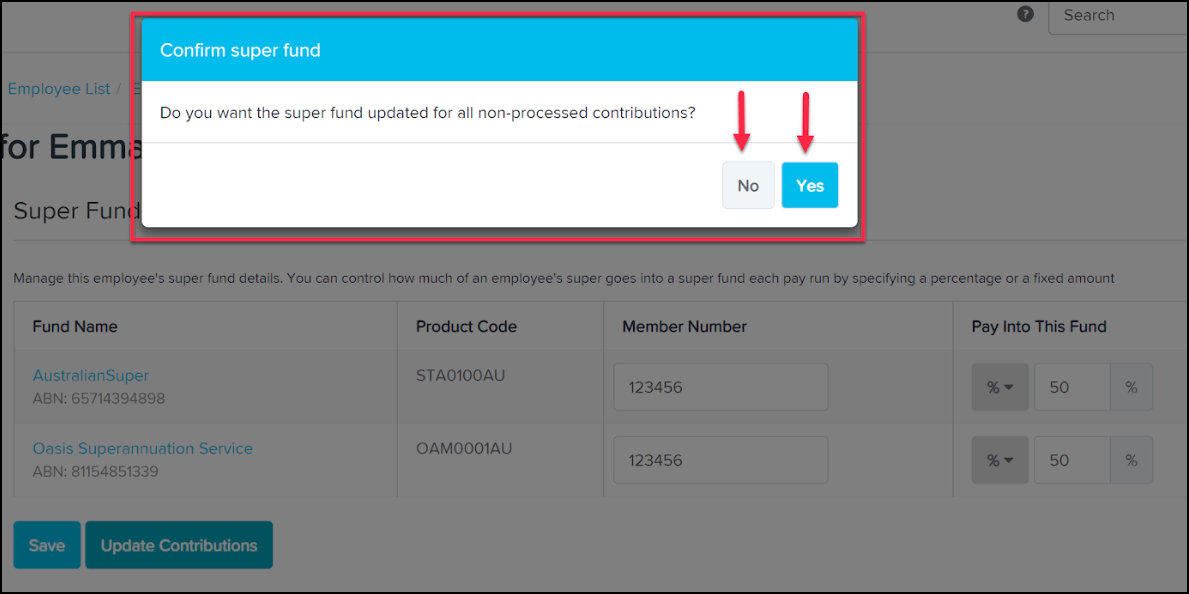Click the Pay Into This Fund header

coord(1040,326)
